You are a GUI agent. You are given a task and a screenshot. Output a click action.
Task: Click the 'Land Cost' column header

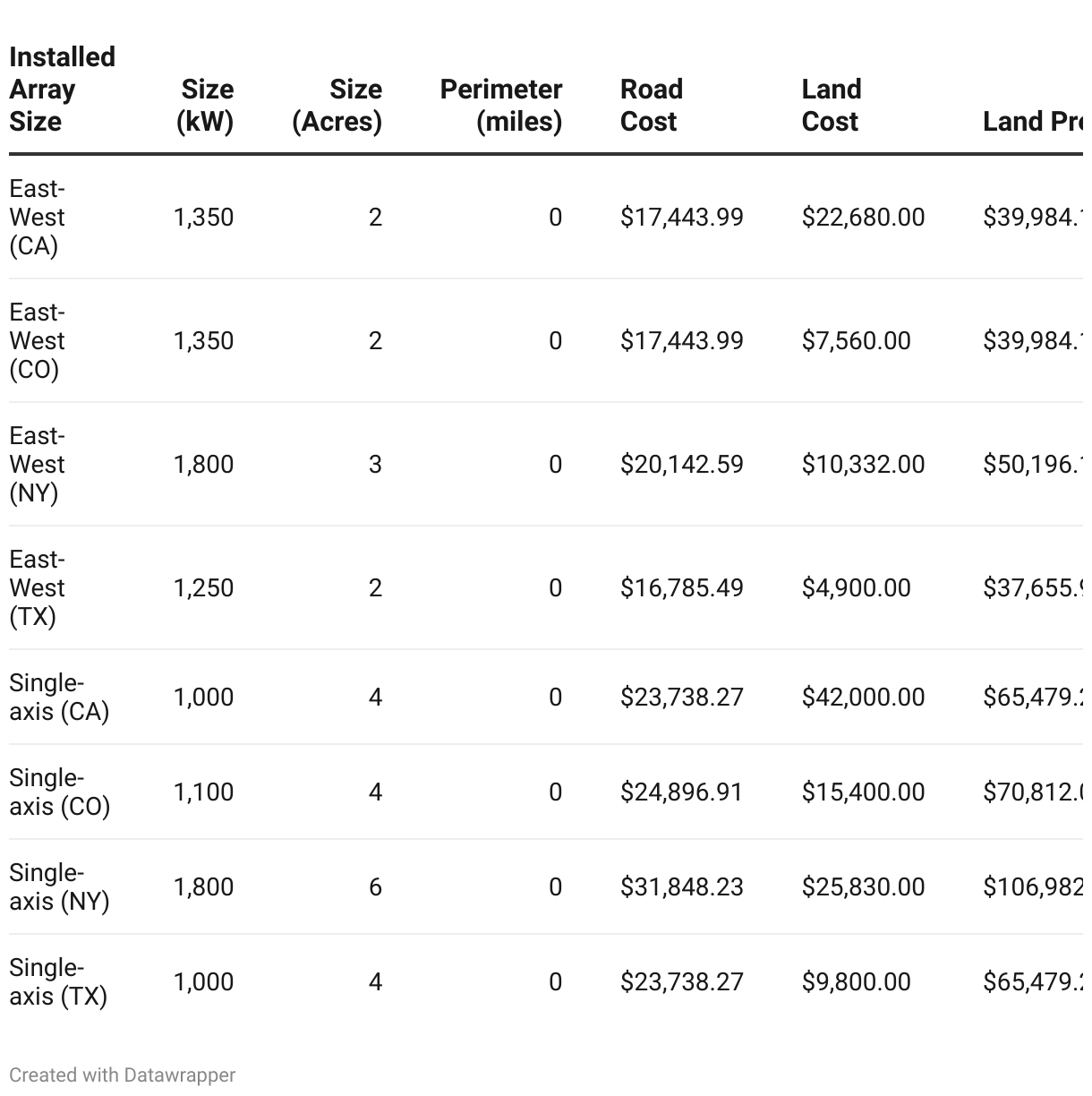(x=831, y=106)
